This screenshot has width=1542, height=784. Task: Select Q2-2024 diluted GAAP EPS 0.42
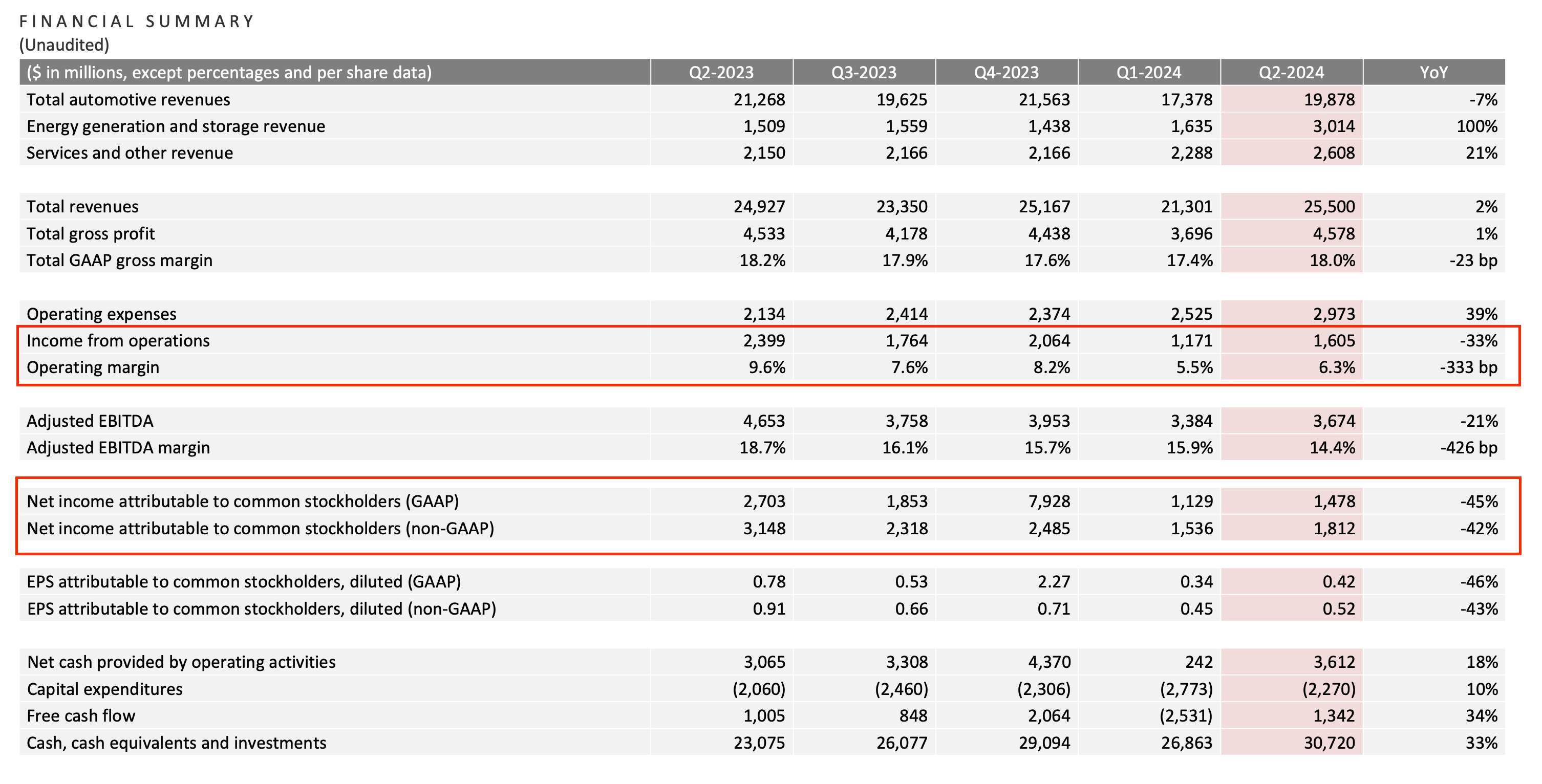[x=1338, y=582]
